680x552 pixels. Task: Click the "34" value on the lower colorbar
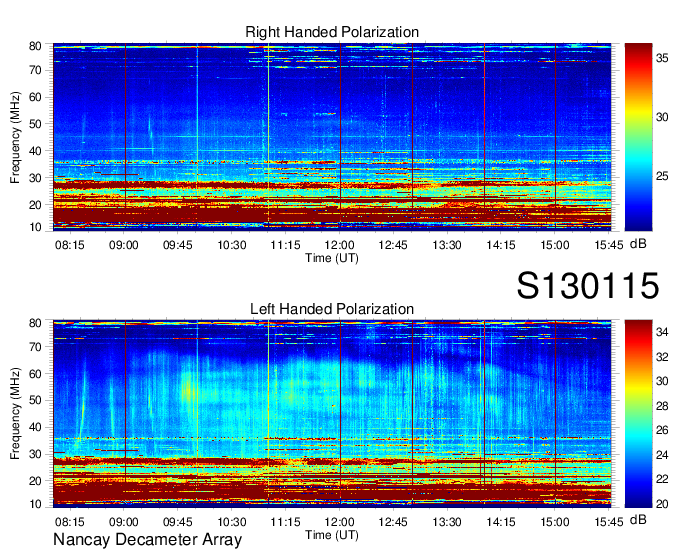pyautogui.click(x=662, y=332)
